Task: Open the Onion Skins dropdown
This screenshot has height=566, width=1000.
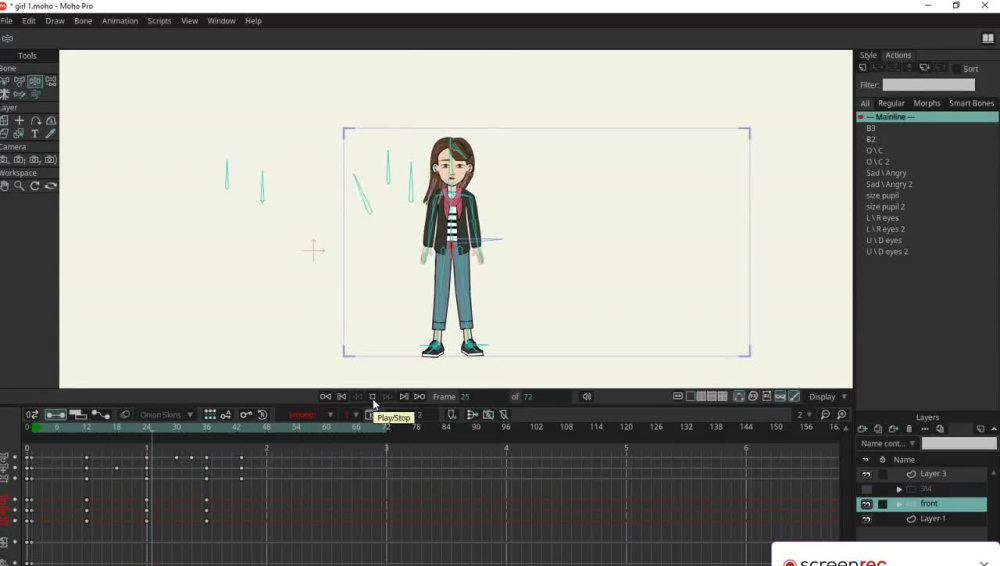Action: [x=166, y=415]
